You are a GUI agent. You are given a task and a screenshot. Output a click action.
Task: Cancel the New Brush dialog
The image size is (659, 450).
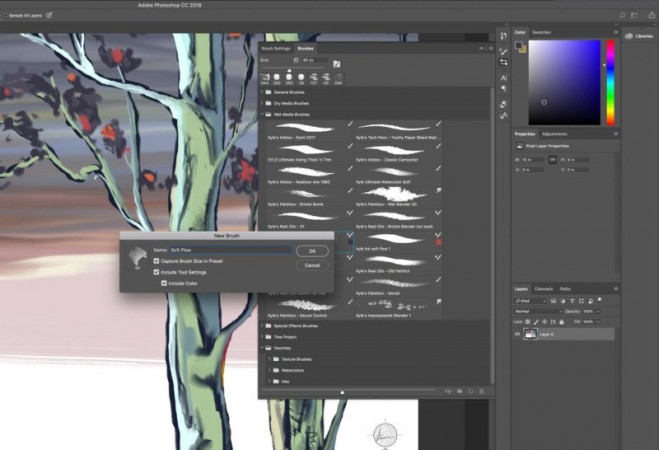[x=312, y=265]
